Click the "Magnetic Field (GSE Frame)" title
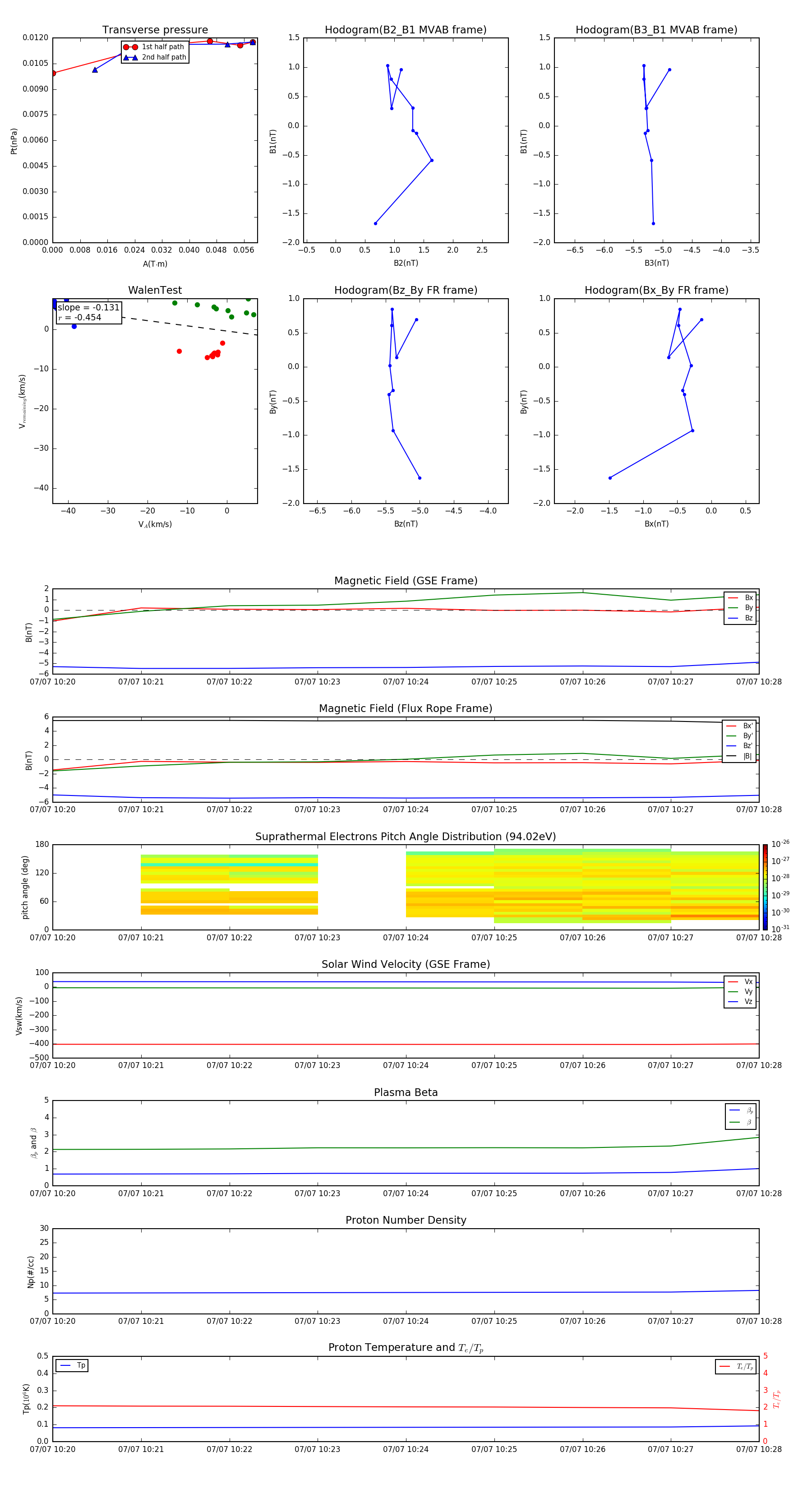Image resolution: width=812 pixels, height=1489 pixels. tap(406, 581)
